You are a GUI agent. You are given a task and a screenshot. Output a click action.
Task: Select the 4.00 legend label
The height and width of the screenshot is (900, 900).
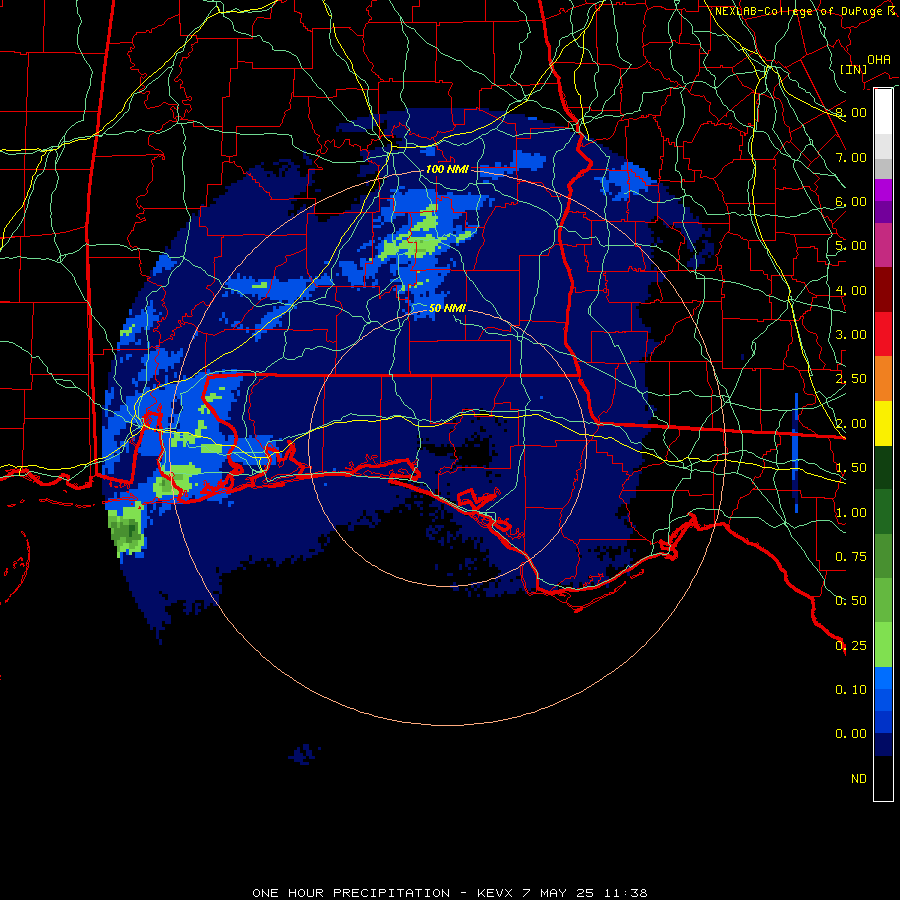(851, 290)
